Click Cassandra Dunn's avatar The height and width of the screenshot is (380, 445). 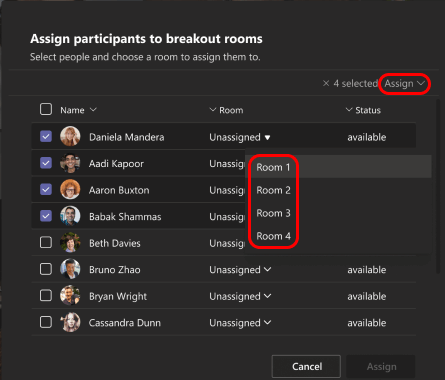click(x=70, y=322)
